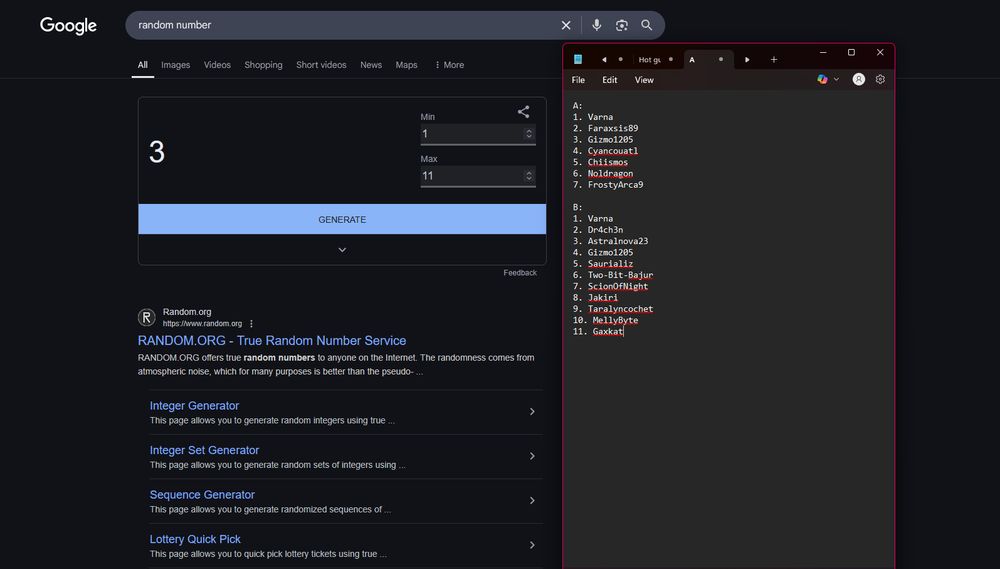Adjust the Max value stepper arrows

tap(528, 175)
